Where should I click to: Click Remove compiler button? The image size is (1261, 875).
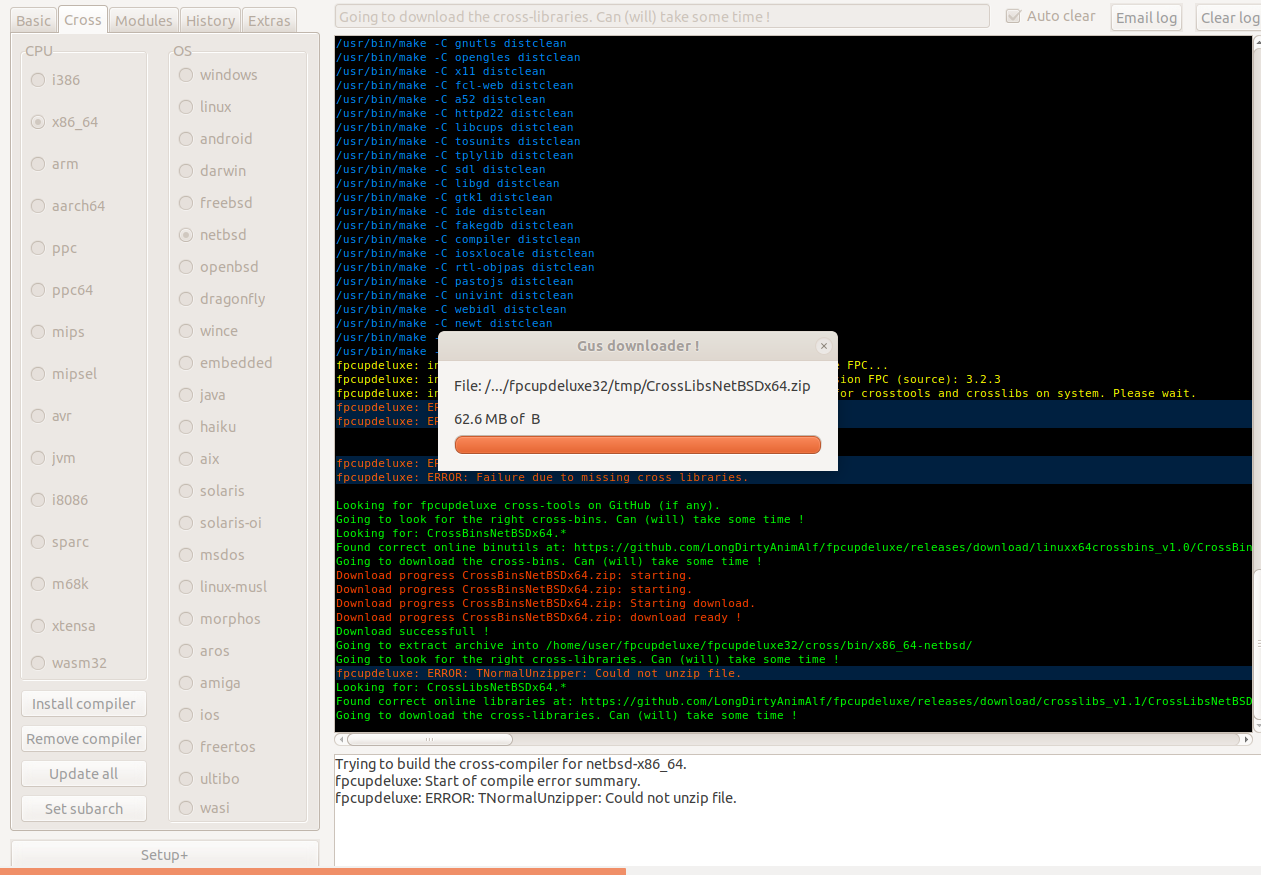click(x=84, y=739)
